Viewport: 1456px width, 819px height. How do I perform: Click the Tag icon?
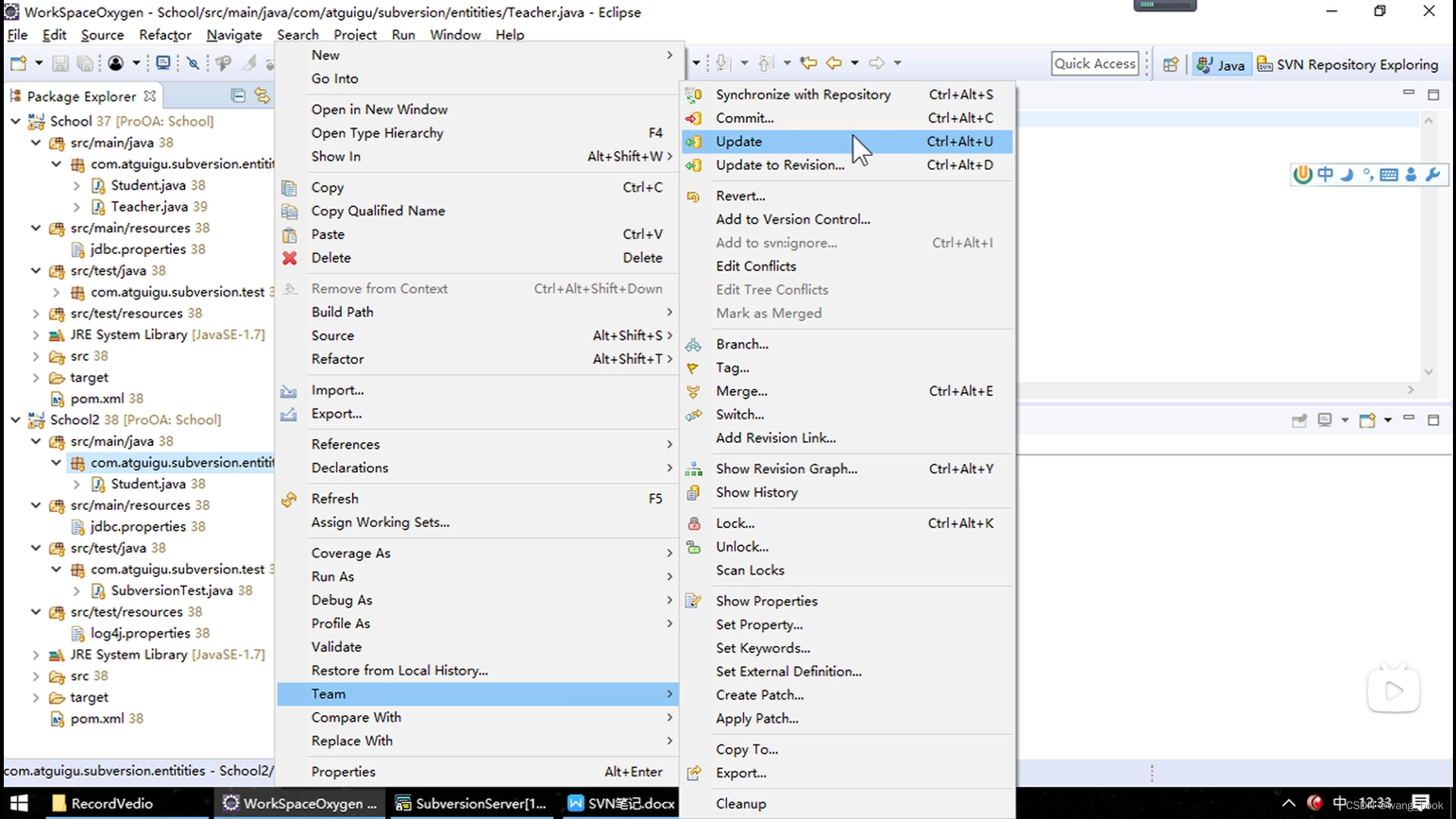[693, 368]
